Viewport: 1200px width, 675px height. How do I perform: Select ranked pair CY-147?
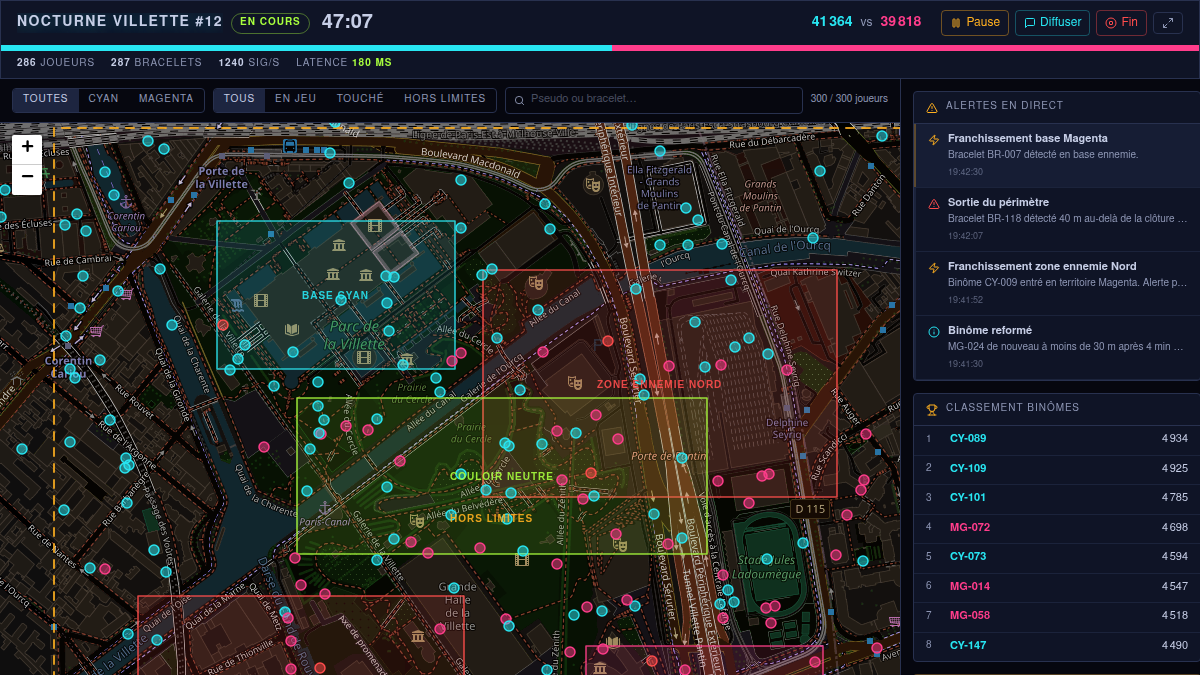tap(1057, 645)
